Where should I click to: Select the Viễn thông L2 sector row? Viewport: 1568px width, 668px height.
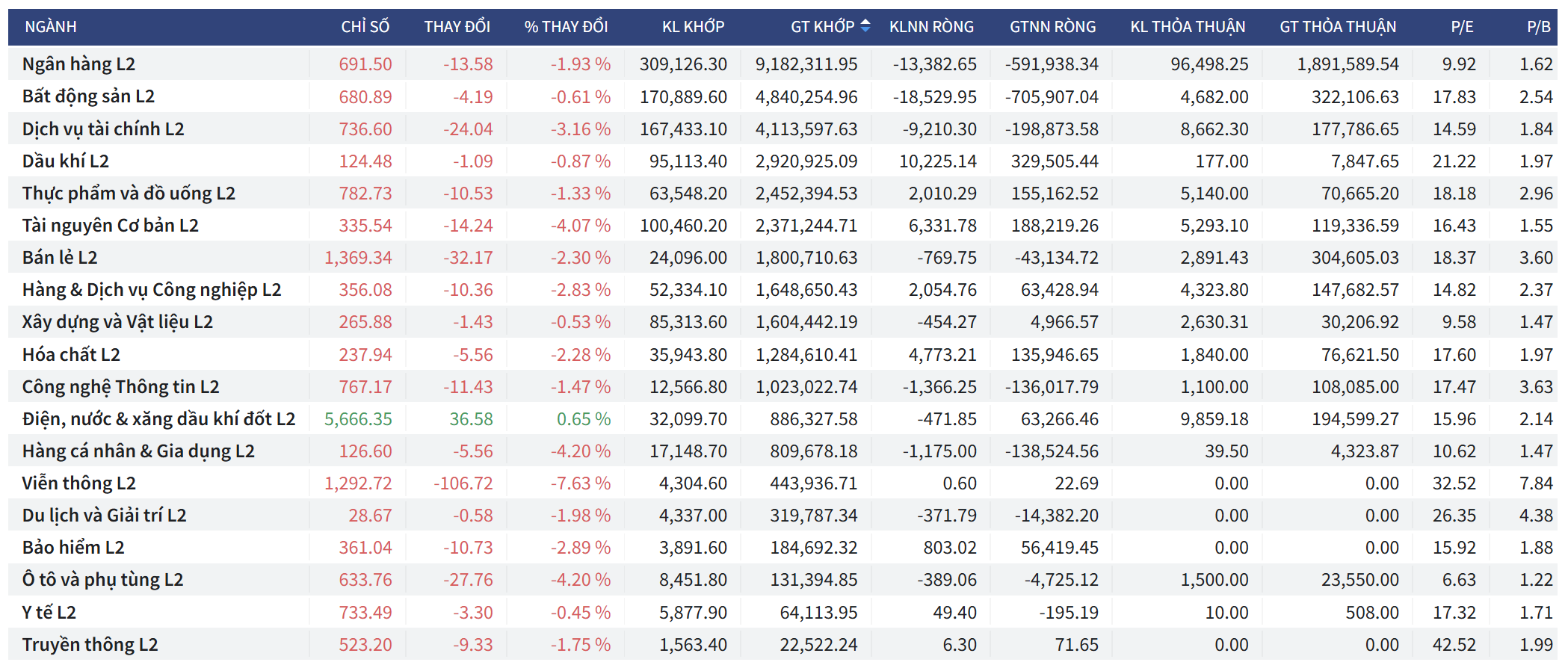(79, 483)
